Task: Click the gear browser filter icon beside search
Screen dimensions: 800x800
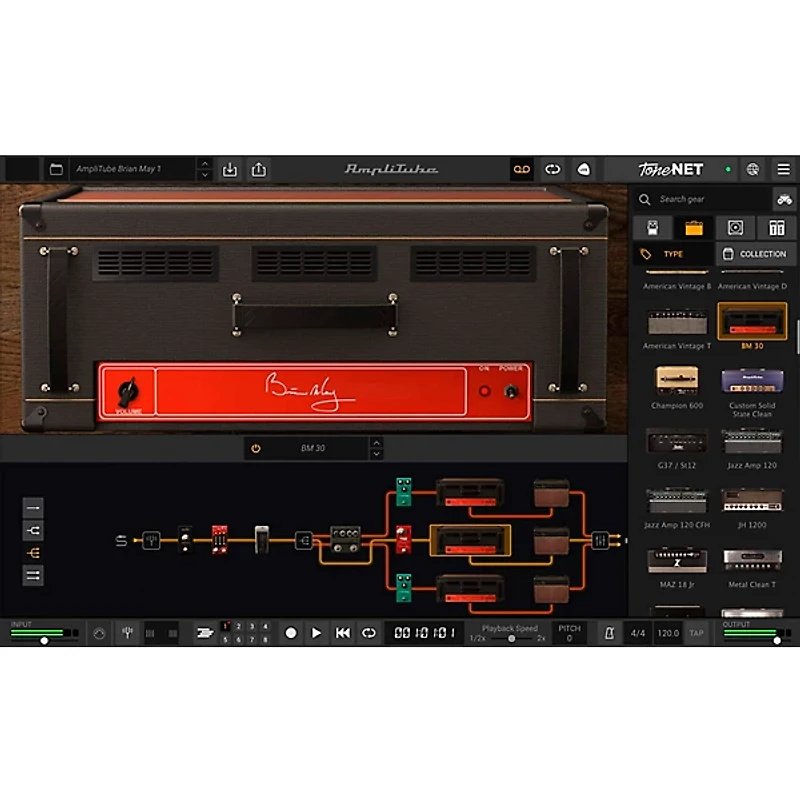Action: (x=784, y=199)
